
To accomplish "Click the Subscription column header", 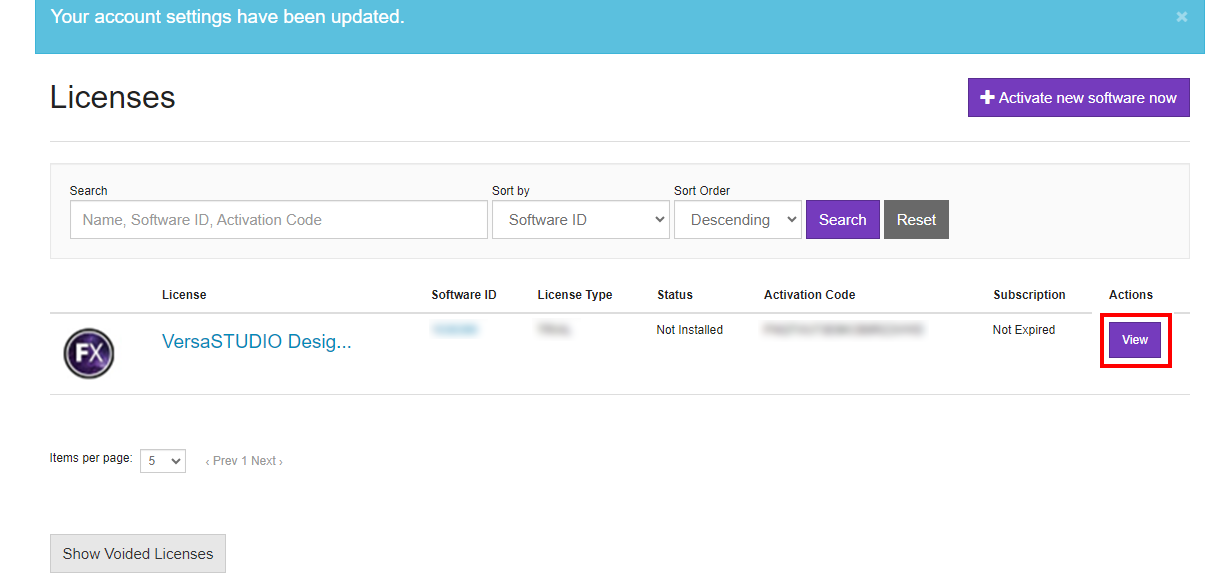I will pyautogui.click(x=1029, y=295).
